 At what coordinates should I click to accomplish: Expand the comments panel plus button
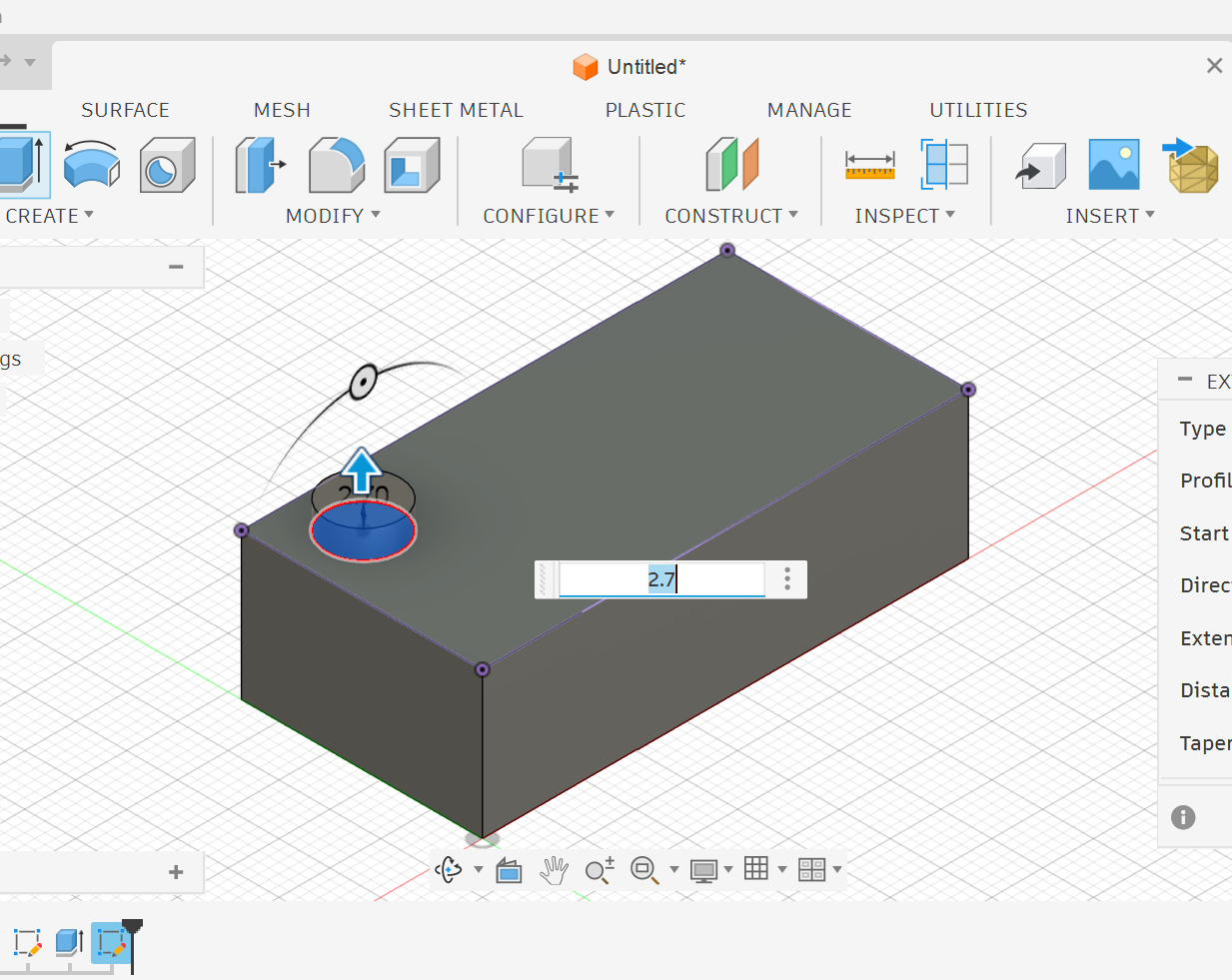(x=176, y=872)
